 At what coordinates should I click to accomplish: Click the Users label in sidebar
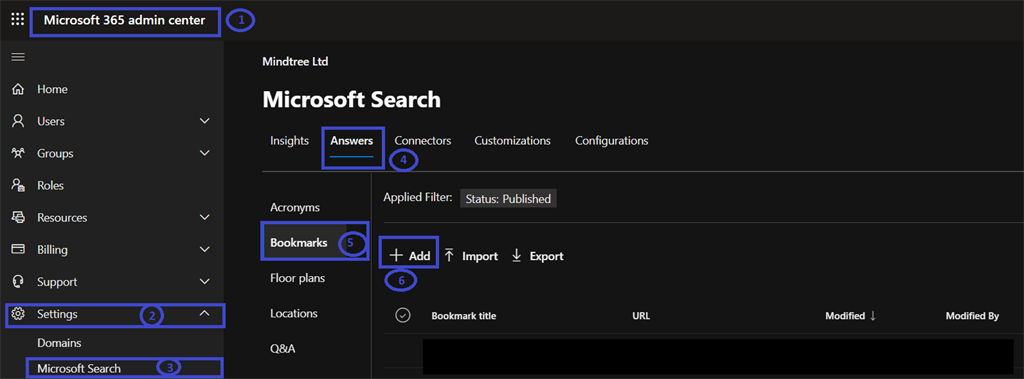click(x=51, y=122)
